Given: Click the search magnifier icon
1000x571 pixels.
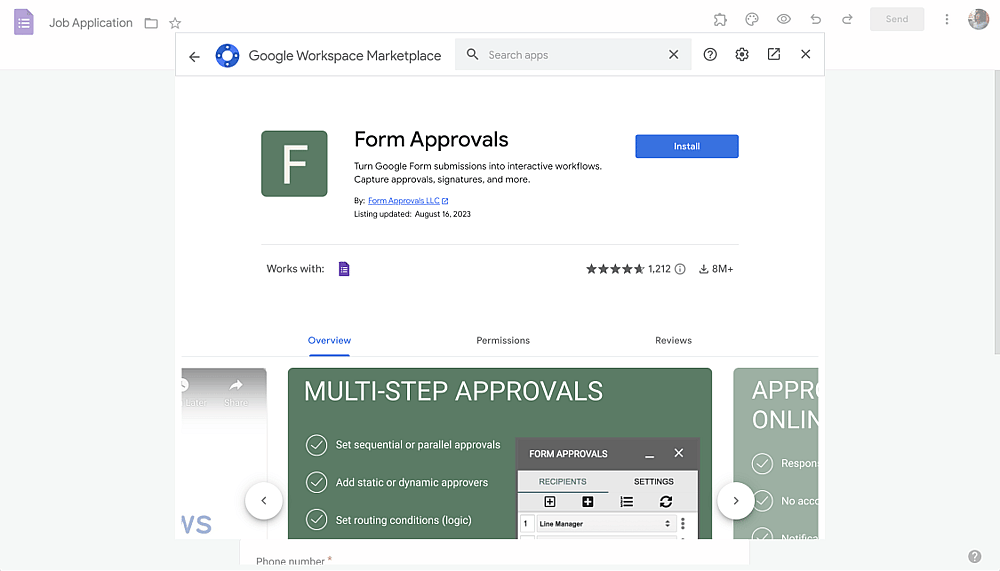Looking at the screenshot, I should coord(472,54).
